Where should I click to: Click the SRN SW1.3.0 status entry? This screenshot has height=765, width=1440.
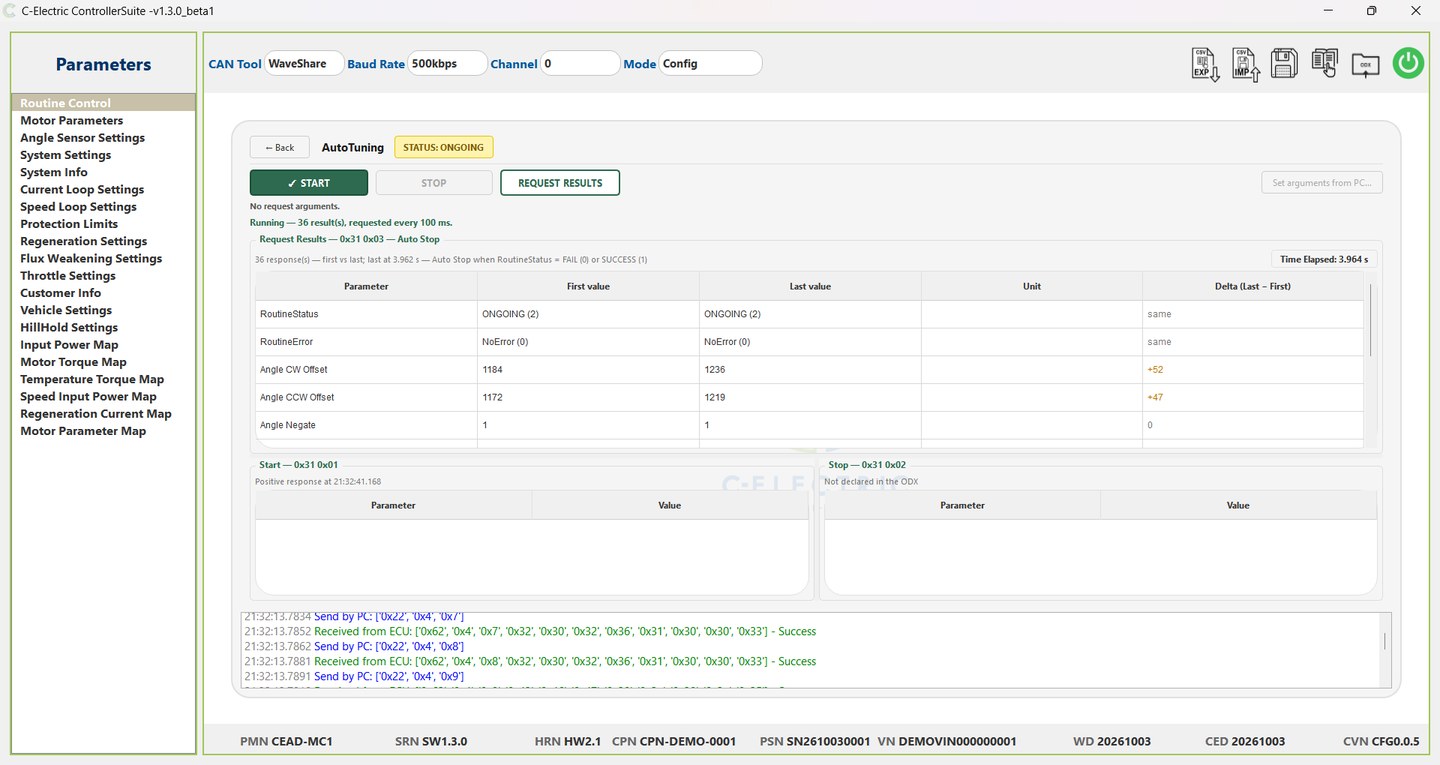tap(431, 742)
